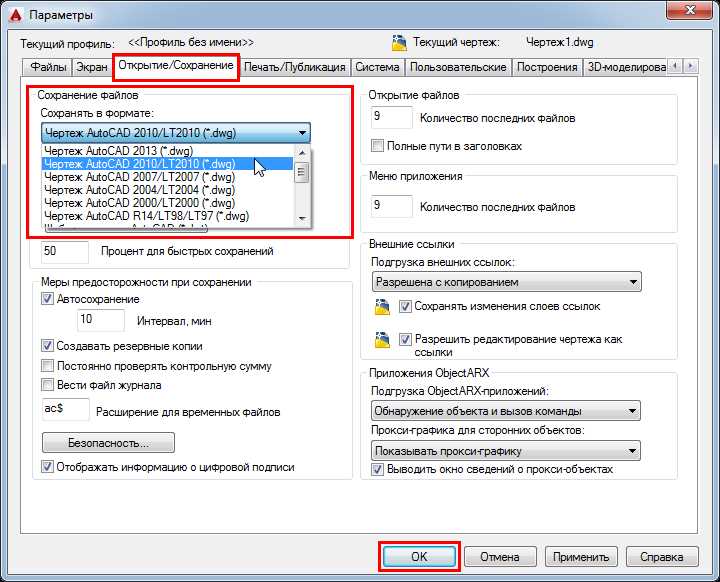
Task: Close the Параметры dialog window
Action: coord(690,10)
